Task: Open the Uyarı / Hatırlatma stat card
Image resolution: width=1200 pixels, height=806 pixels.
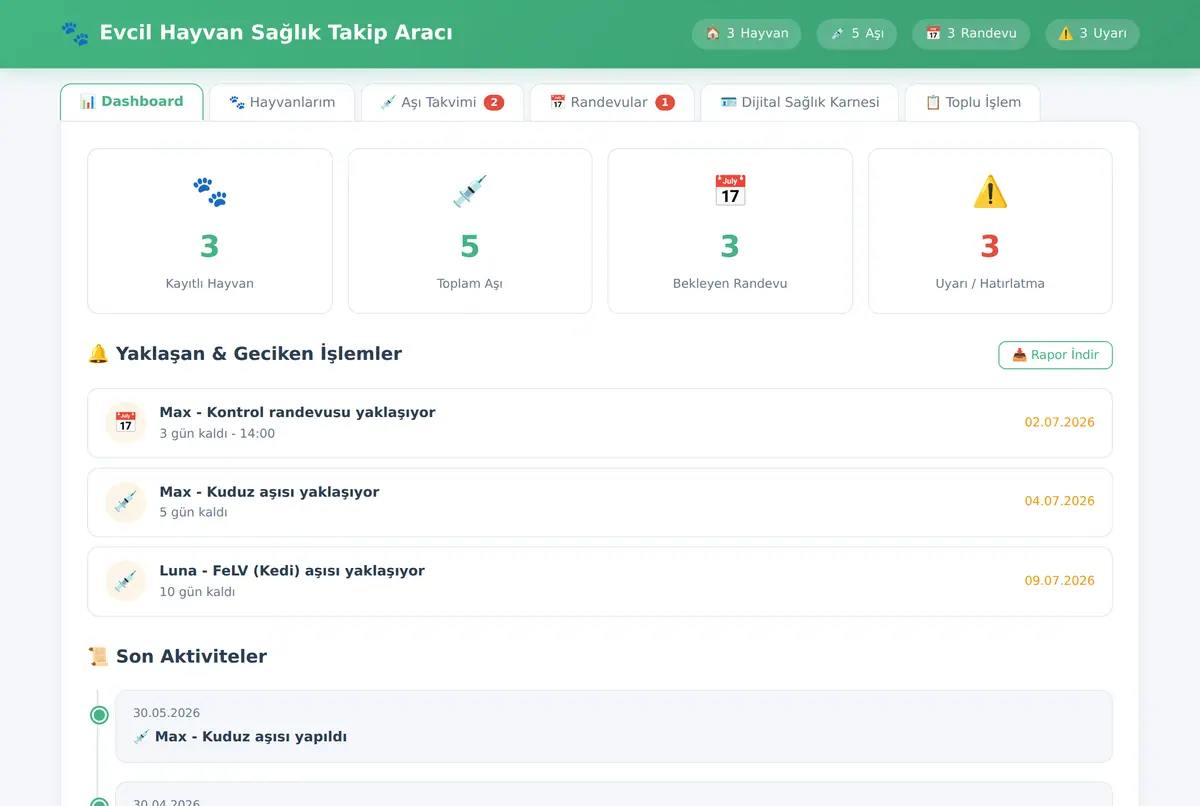Action: click(x=990, y=231)
